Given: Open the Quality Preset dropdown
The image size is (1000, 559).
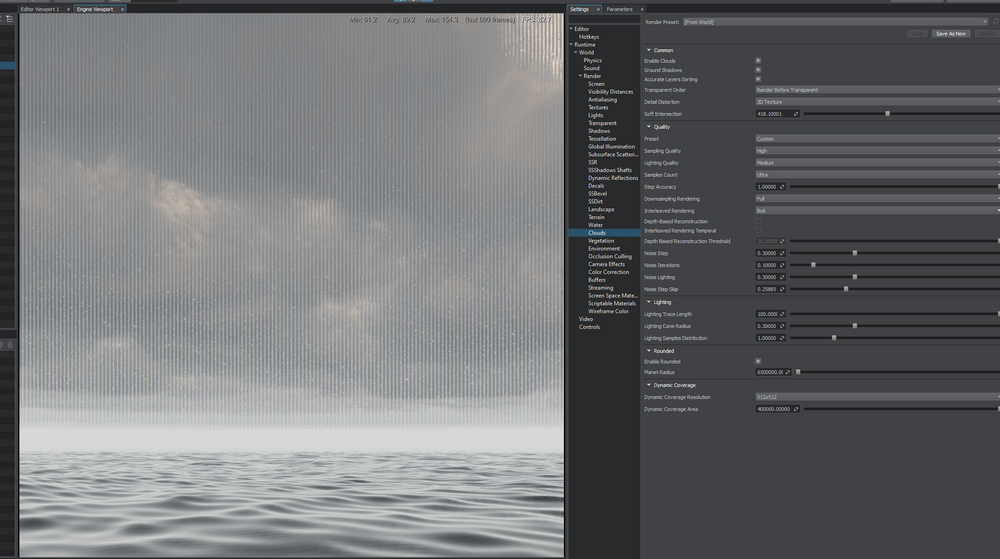Looking at the screenshot, I should click(877, 139).
